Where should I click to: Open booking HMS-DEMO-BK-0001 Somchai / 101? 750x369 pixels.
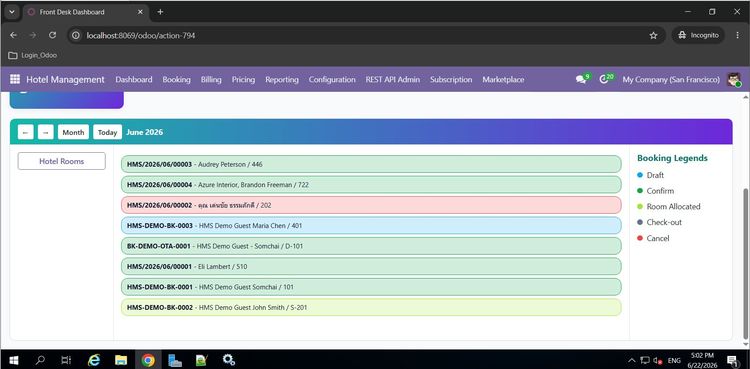(x=371, y=287)
